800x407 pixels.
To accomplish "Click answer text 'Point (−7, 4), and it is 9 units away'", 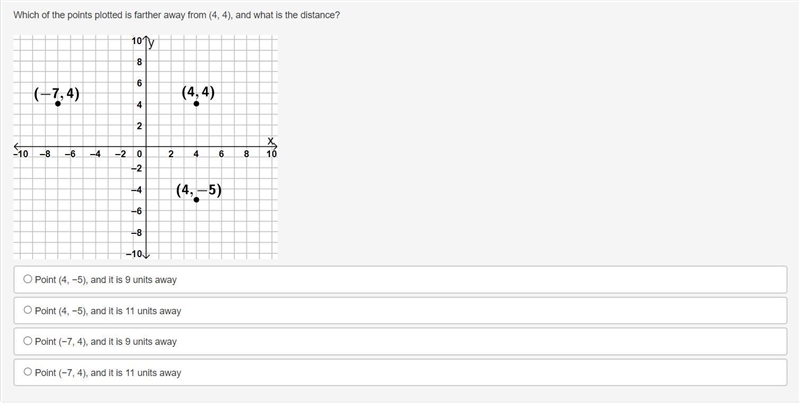I will click(106, 342).
